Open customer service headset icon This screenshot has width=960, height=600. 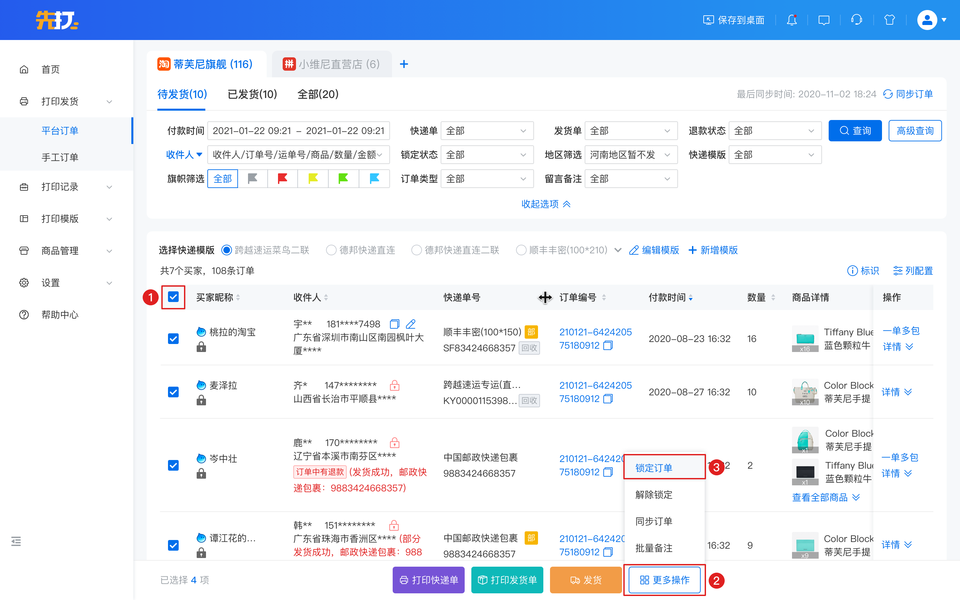[x=856, y=20]
